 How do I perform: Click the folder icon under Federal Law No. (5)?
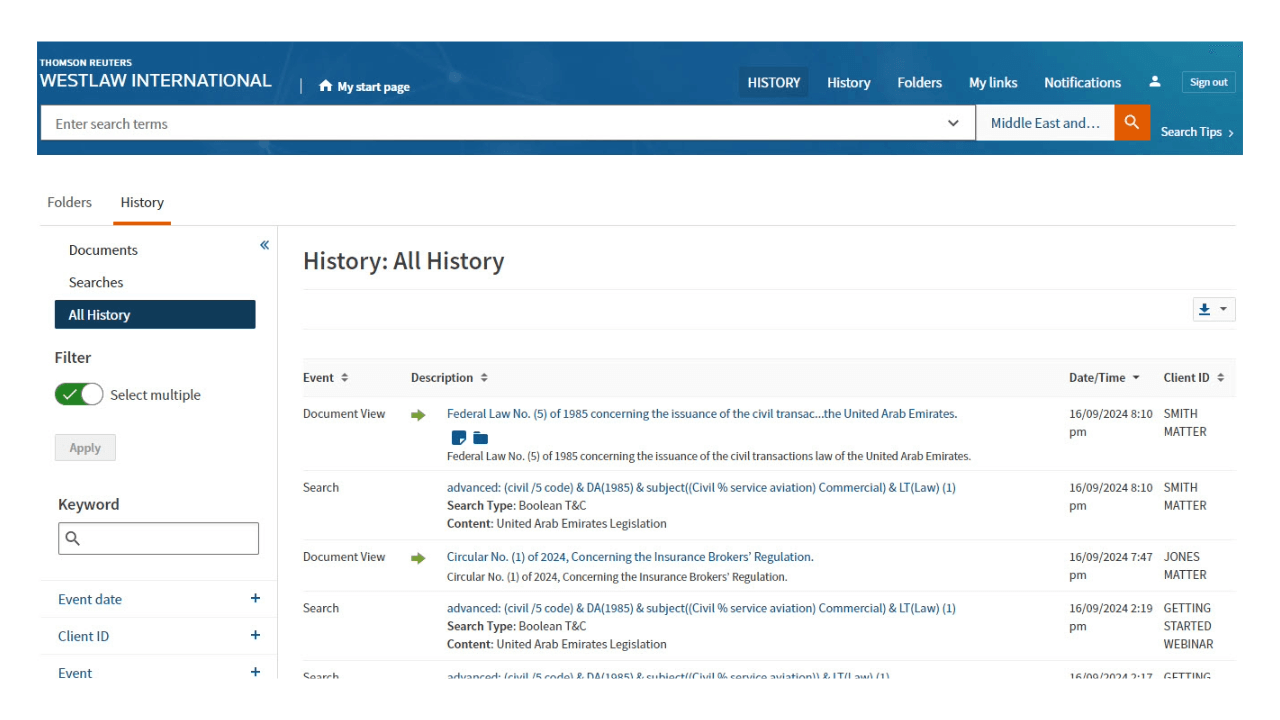(x=480, y=437)
